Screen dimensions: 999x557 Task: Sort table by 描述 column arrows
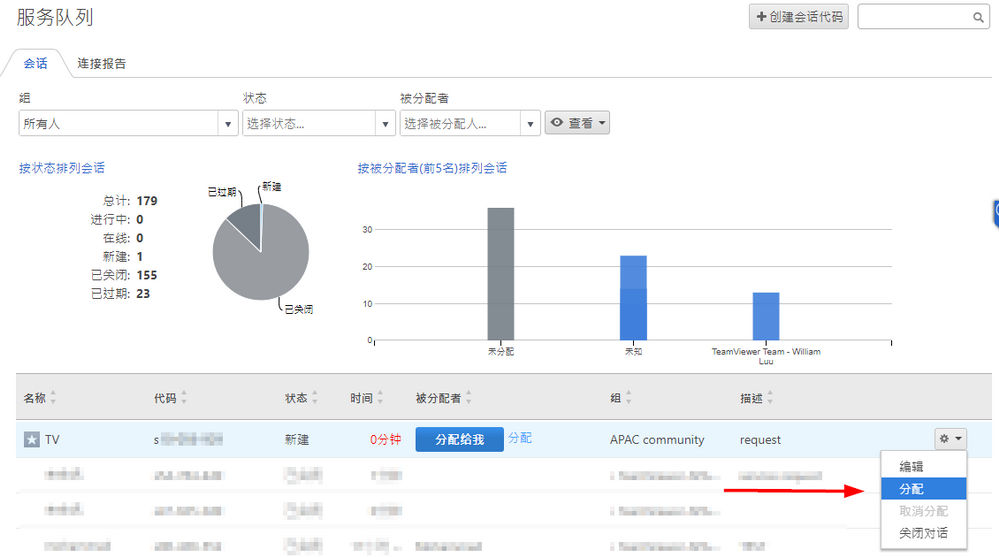[x=770, y=398]
